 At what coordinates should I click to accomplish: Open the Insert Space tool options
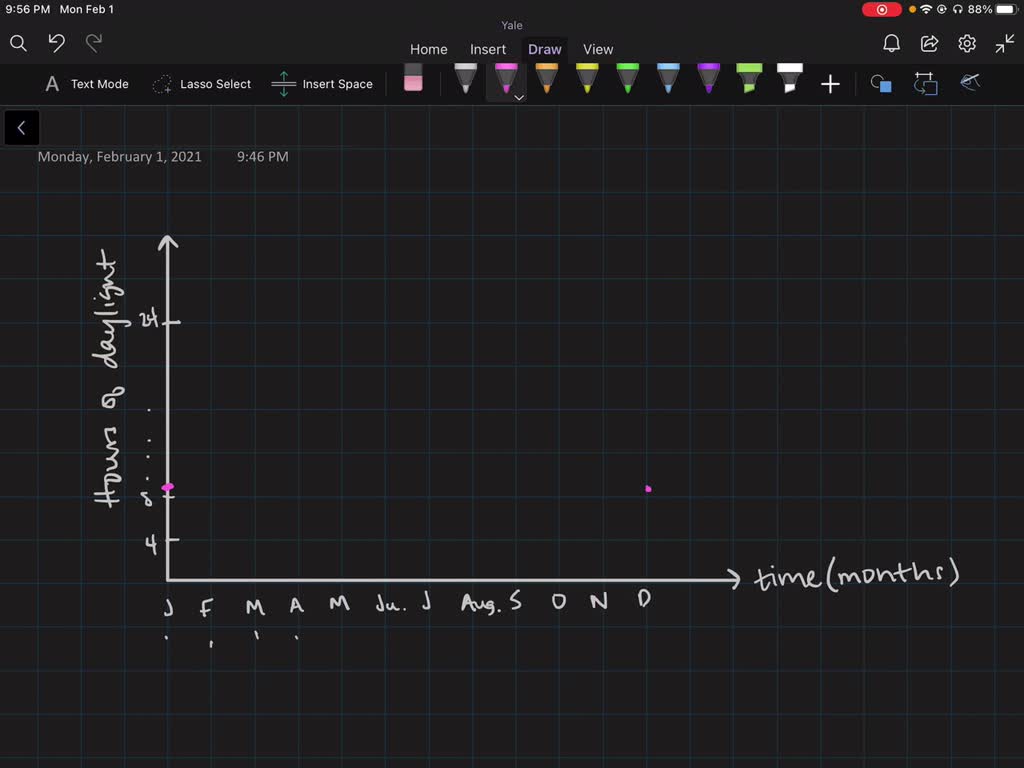tap(322, 84)
